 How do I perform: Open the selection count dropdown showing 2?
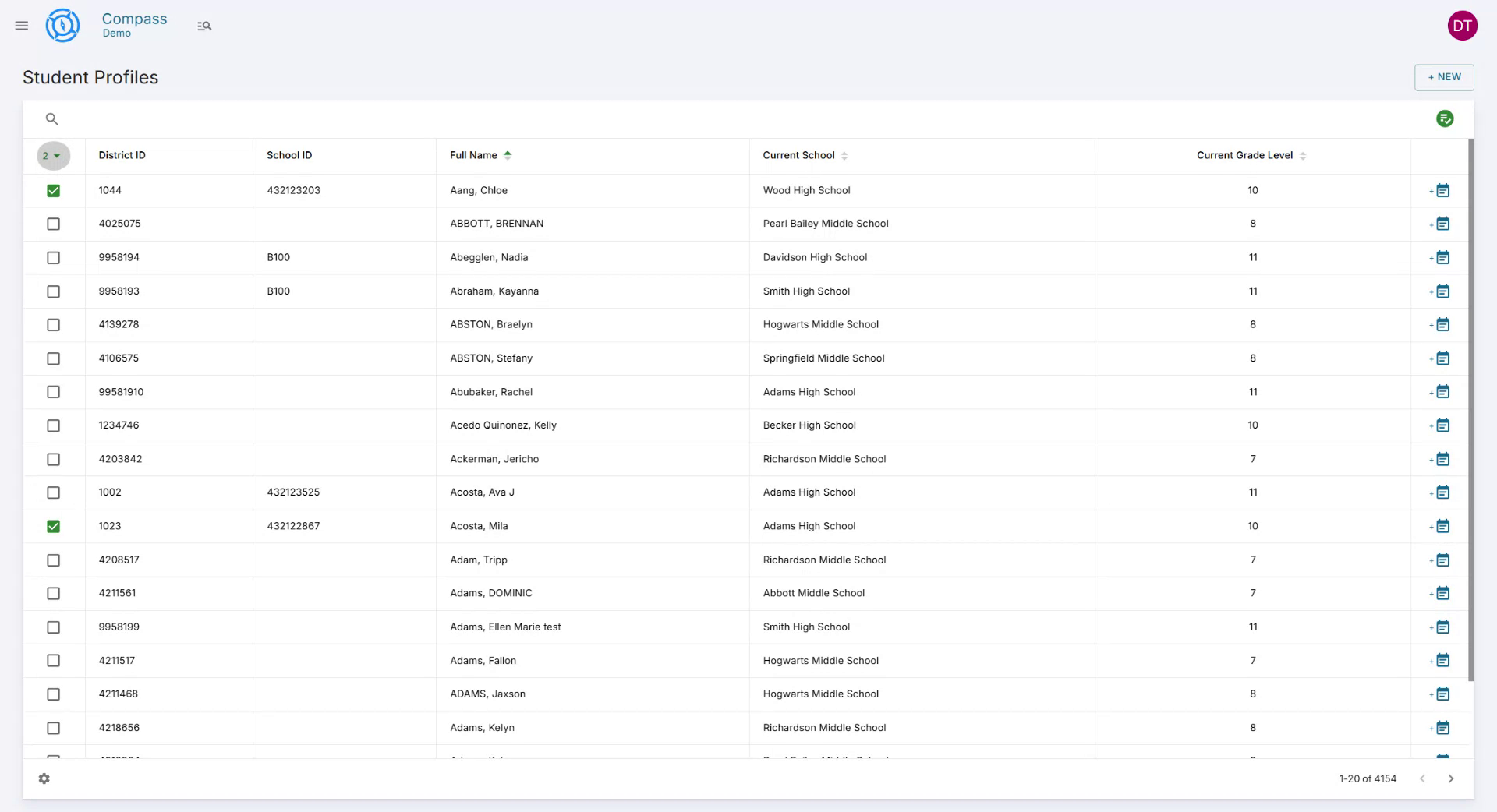click(53, 156)
